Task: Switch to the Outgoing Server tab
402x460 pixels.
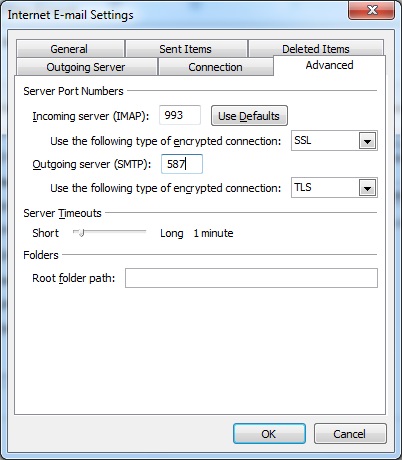Action: (86, 67)
